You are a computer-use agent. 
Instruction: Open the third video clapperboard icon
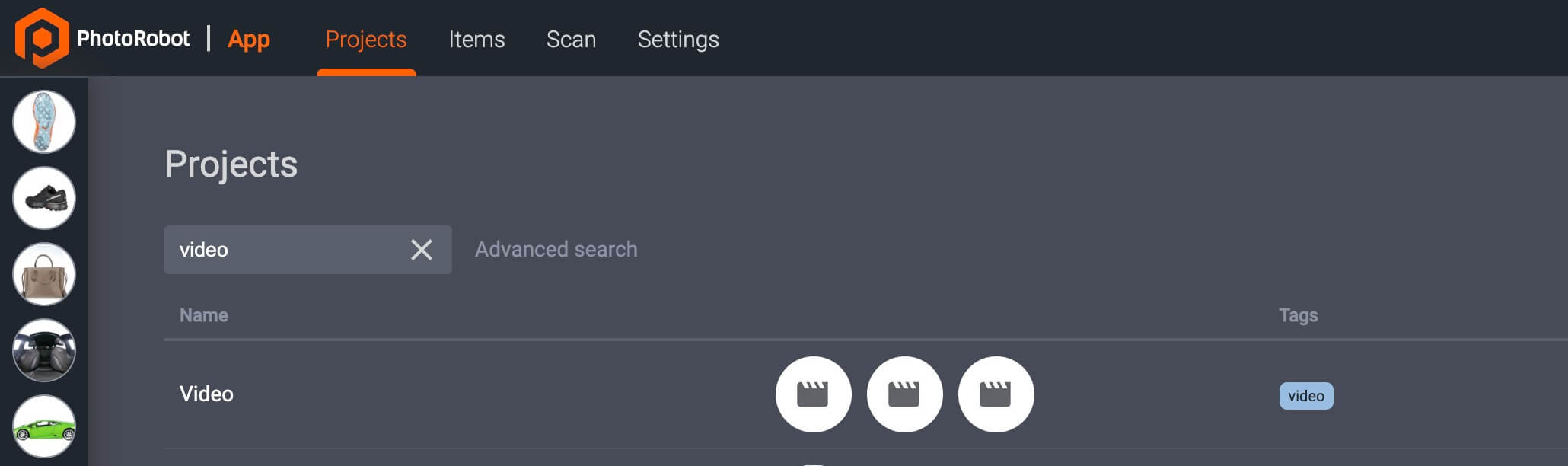[996, 394]
